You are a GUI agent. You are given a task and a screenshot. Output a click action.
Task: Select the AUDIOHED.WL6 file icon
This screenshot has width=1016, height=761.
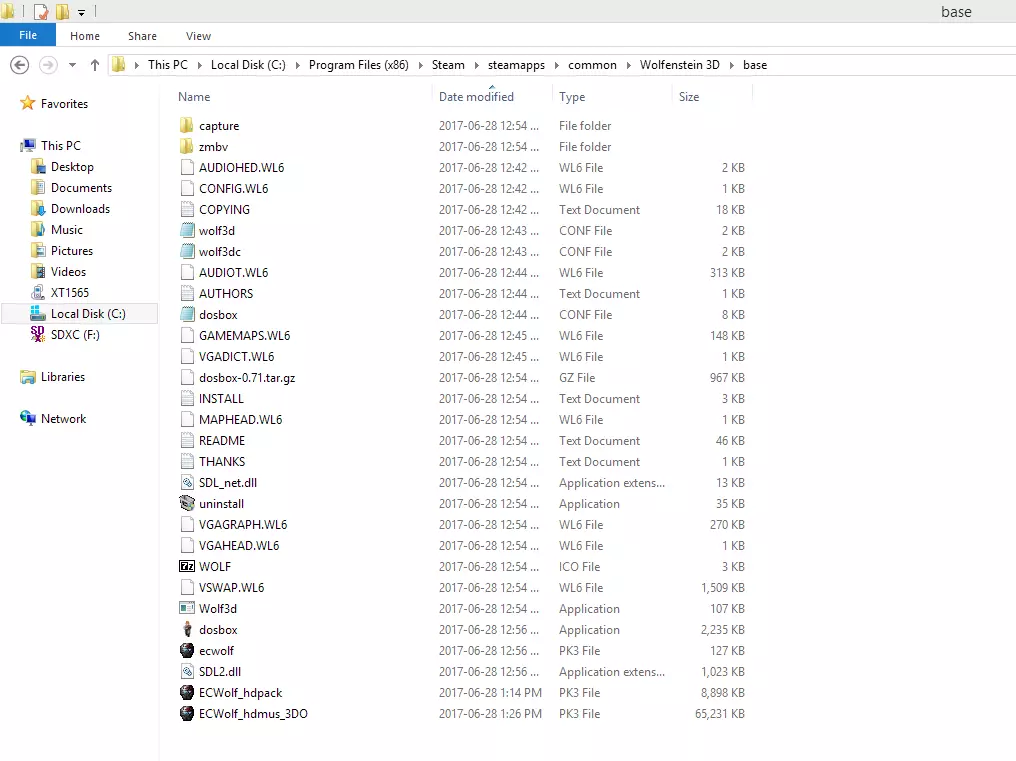tap(187, 167)
